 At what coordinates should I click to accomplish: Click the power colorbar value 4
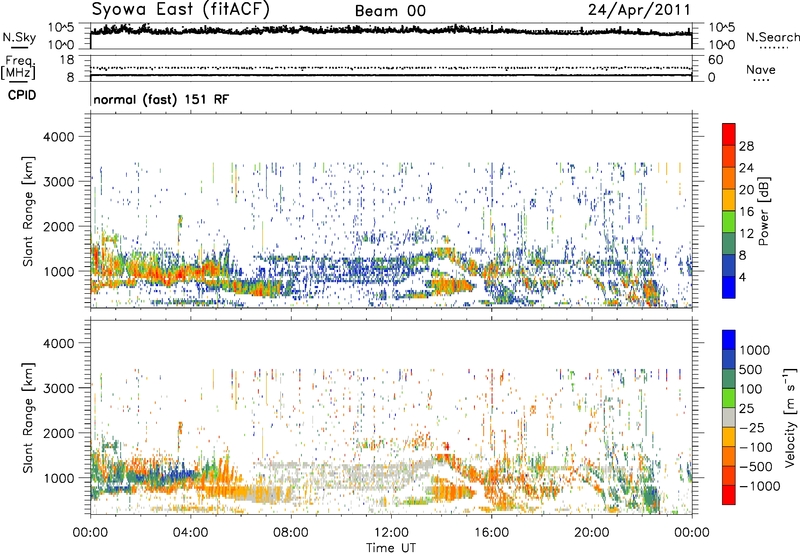(x=742, y=277)
